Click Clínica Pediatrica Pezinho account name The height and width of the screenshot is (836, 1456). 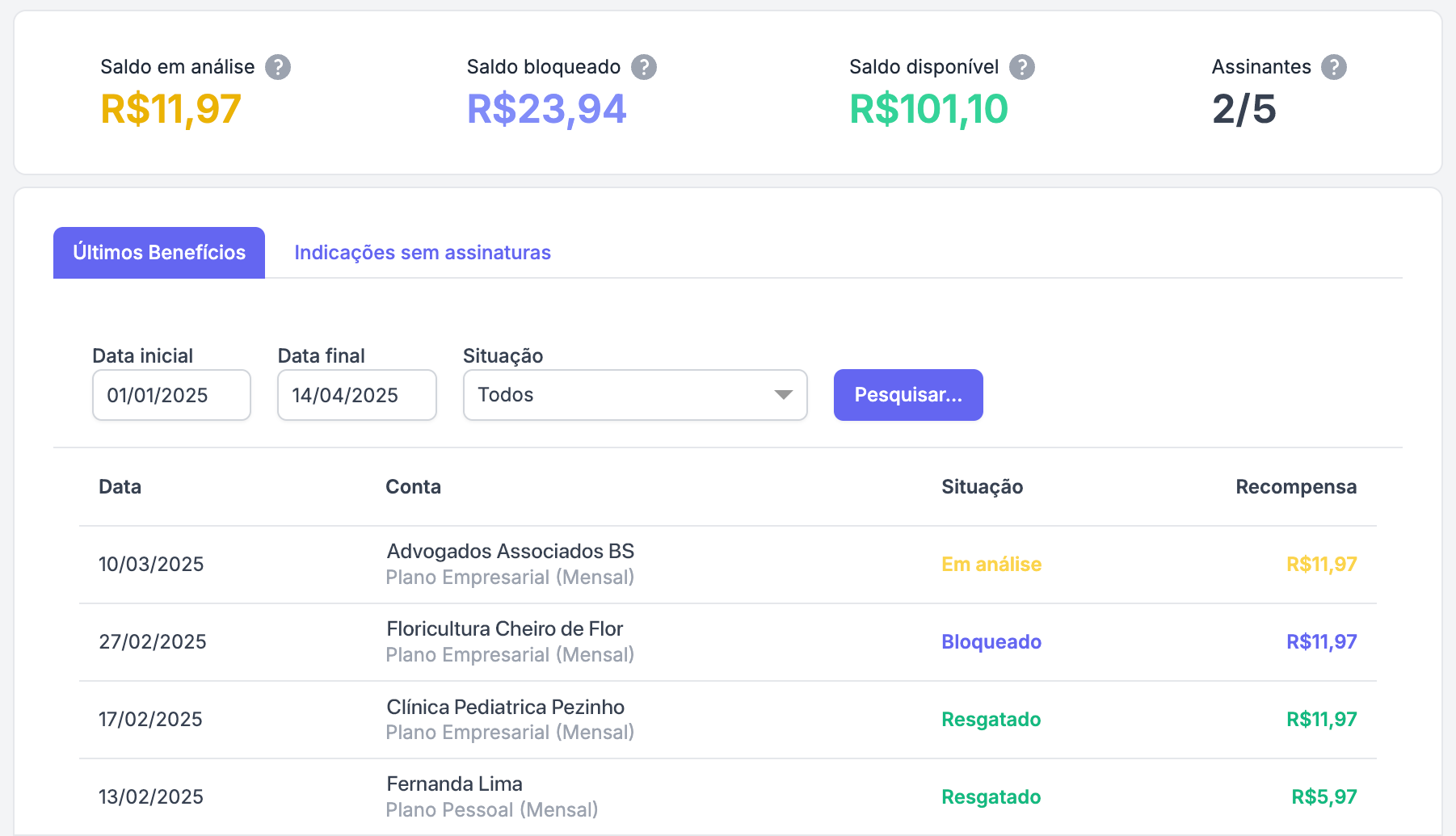point(505,707)
